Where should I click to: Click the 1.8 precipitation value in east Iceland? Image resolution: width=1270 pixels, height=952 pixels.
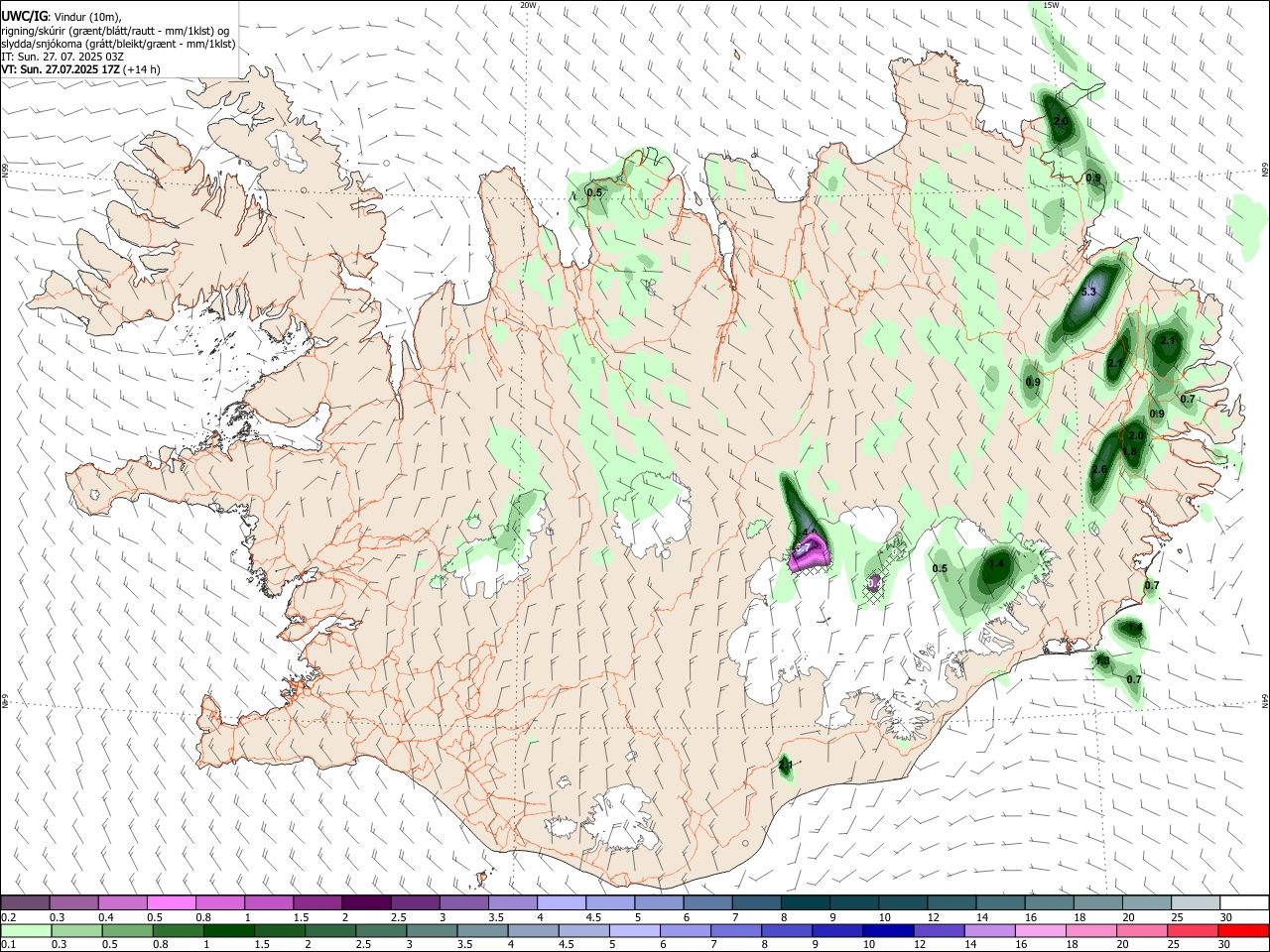click(x=1129, y=452)
